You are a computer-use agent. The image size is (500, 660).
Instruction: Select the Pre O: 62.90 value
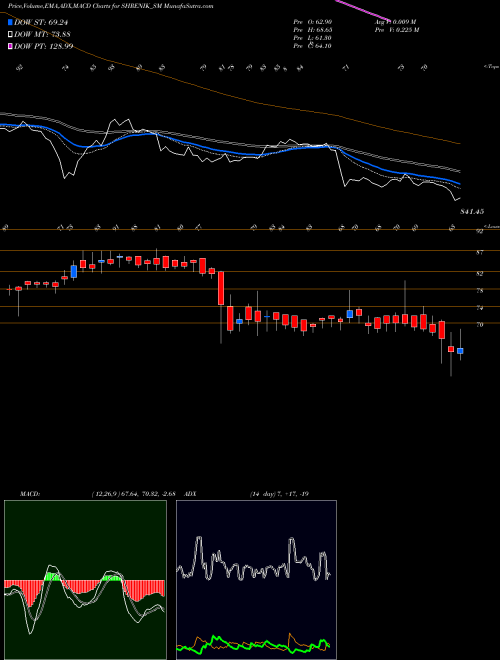[313, 22]
